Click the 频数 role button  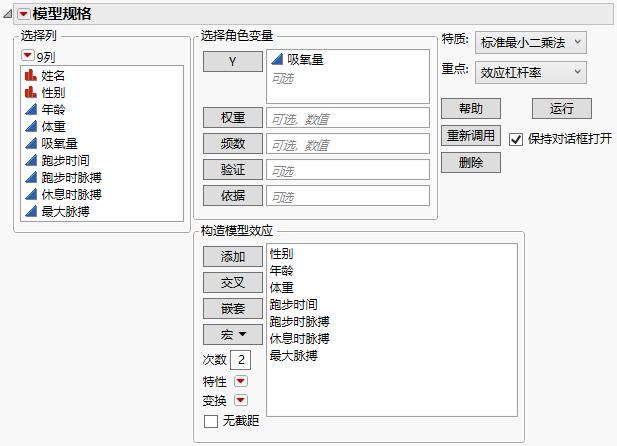(233, 143)
